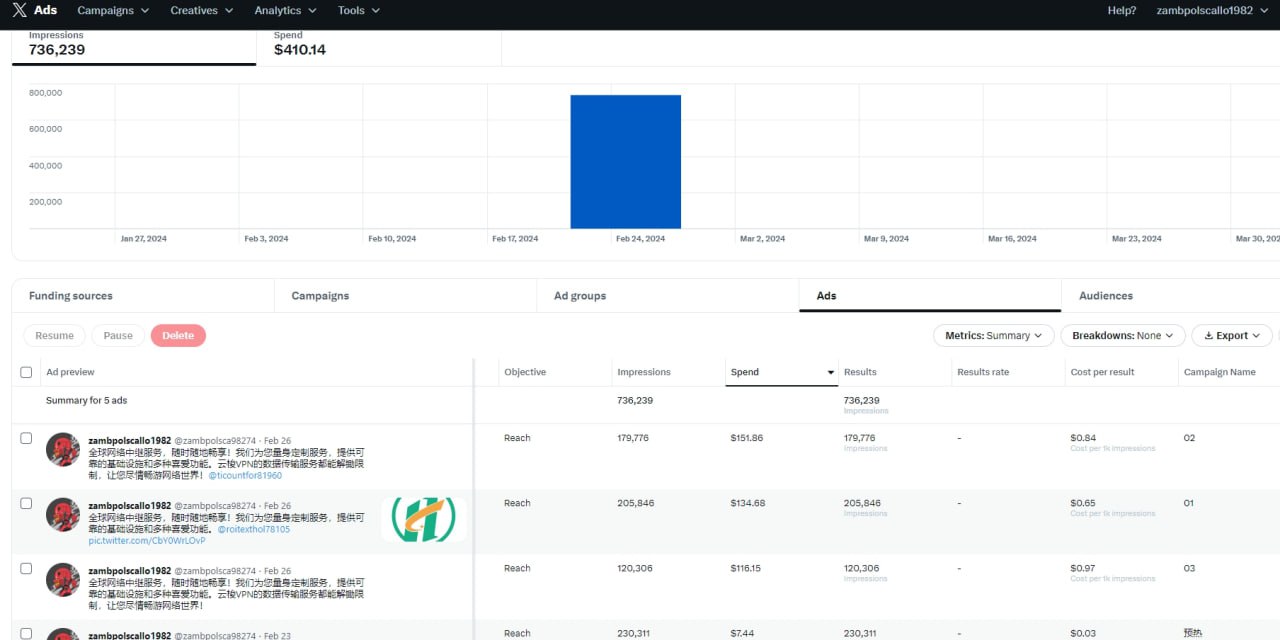The height and width of the screenshot is (640, 1280).
Task: Open the green logo ad image thumbnail
Action: click(423, 520)
